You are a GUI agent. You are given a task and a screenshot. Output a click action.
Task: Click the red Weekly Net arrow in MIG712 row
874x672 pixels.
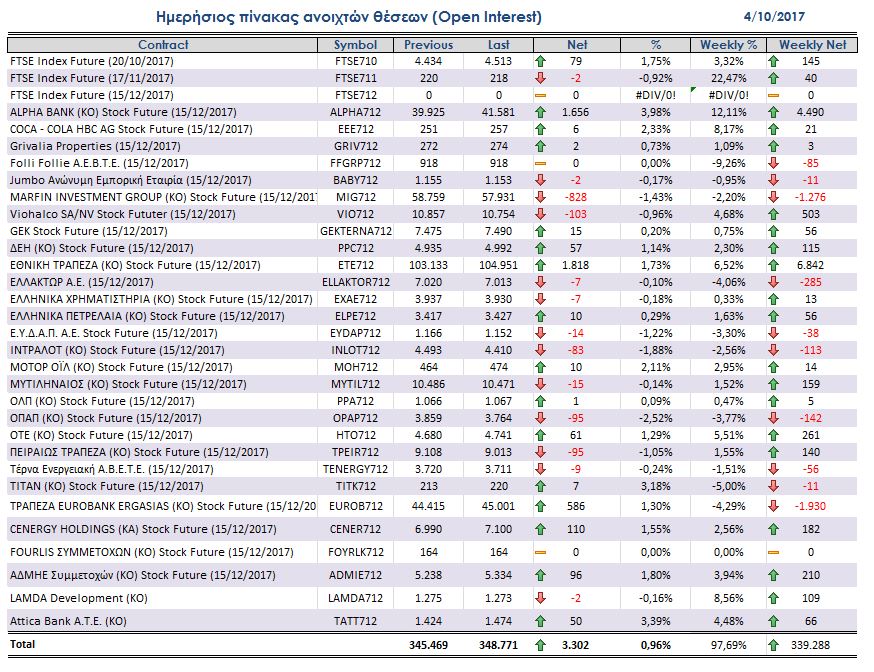click(773, 197)
